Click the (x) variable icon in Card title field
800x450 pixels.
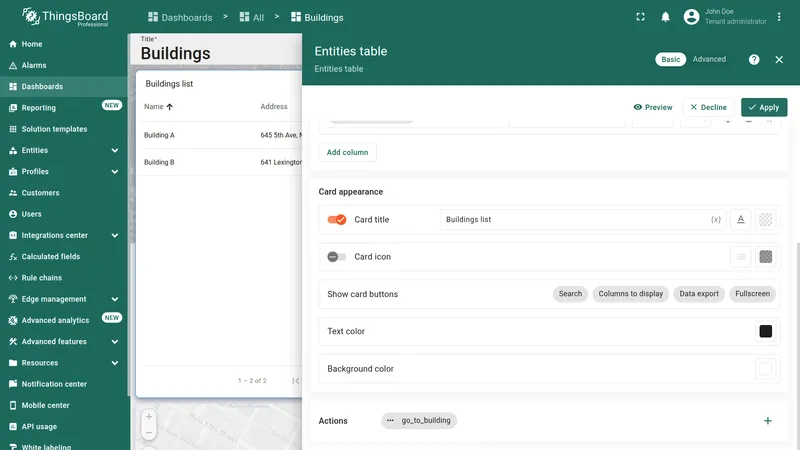click(716, 219)
